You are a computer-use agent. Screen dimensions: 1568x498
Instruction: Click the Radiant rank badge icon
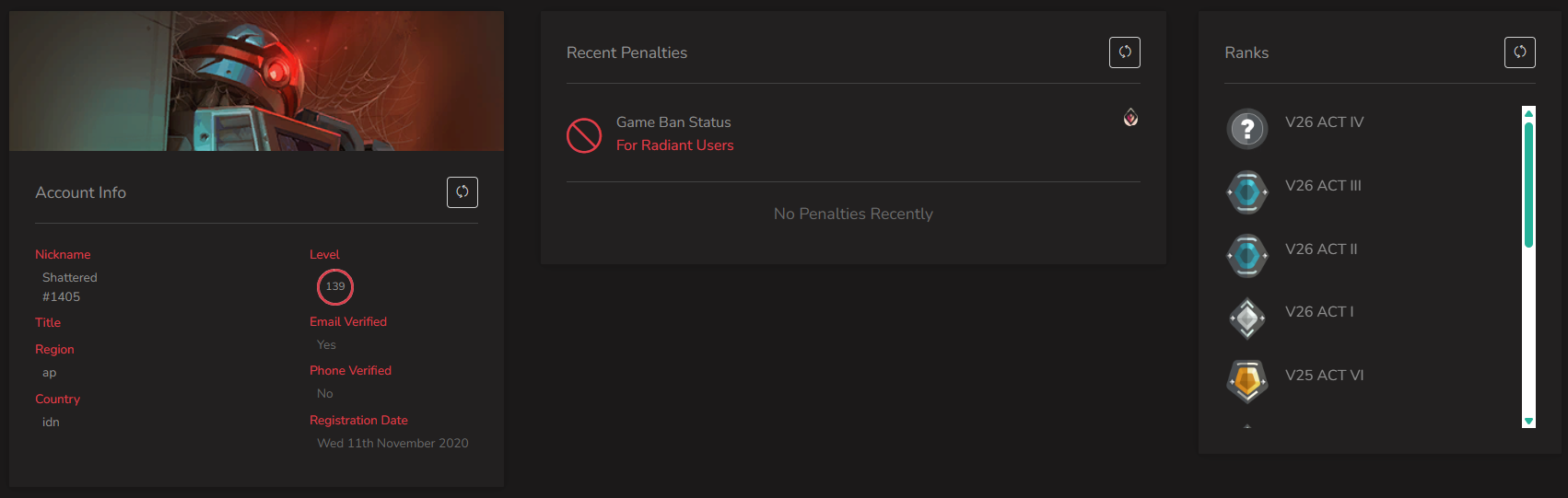tap(1130, 117)
